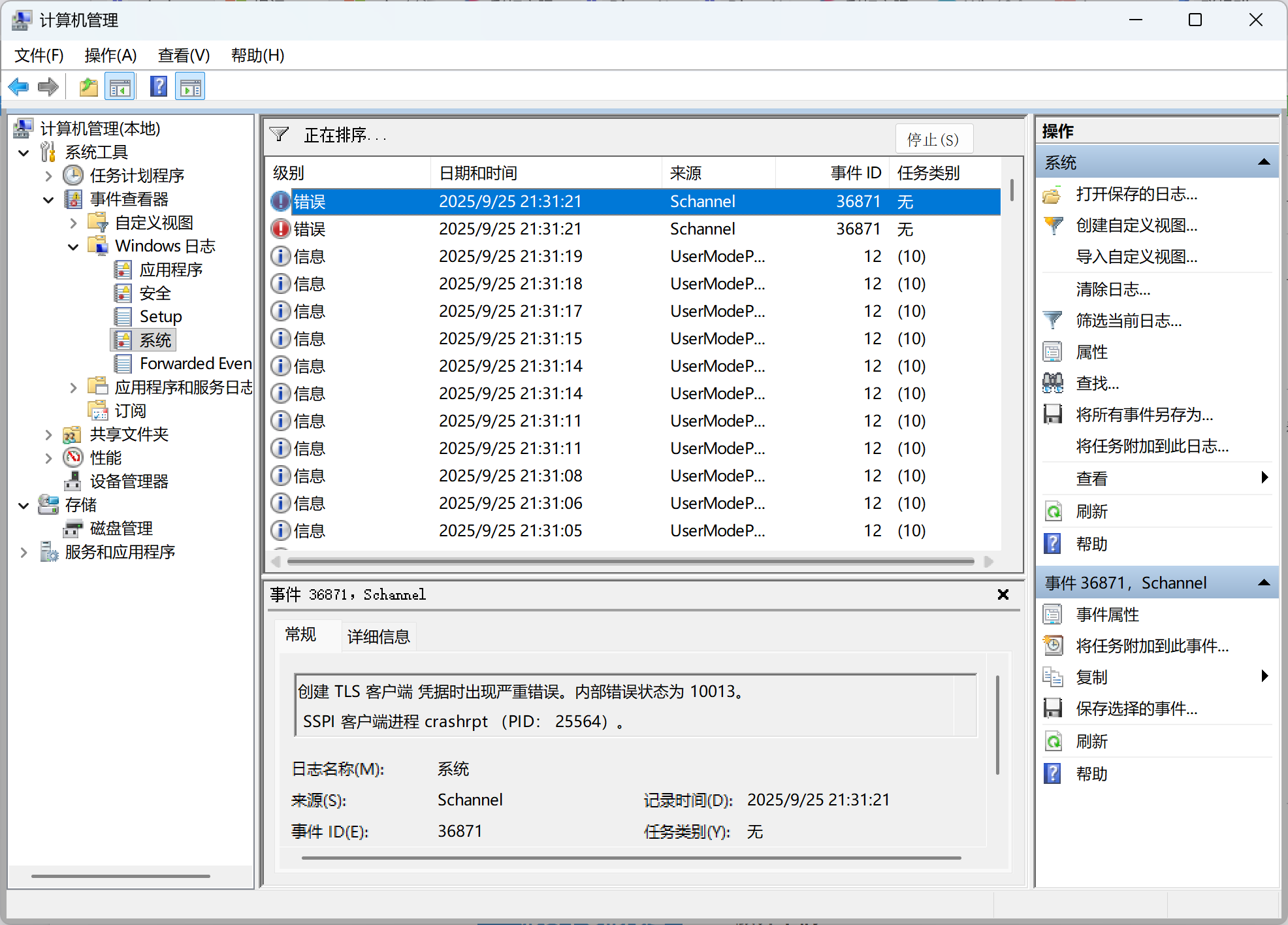
Task: Collapse the 系统 actions section header
Action: pyautogui.click(x=1263, y=162)
